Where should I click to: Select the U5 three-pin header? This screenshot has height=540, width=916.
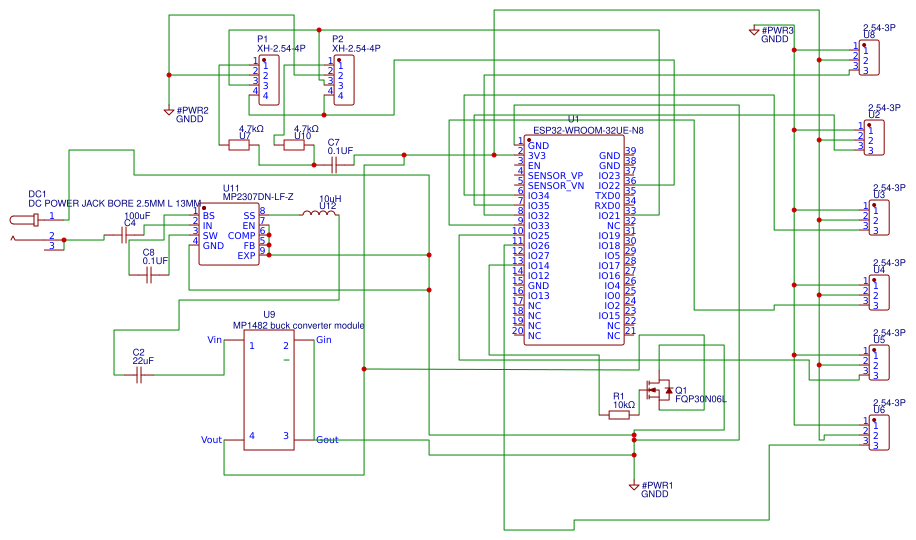click(x=879, y=362)
